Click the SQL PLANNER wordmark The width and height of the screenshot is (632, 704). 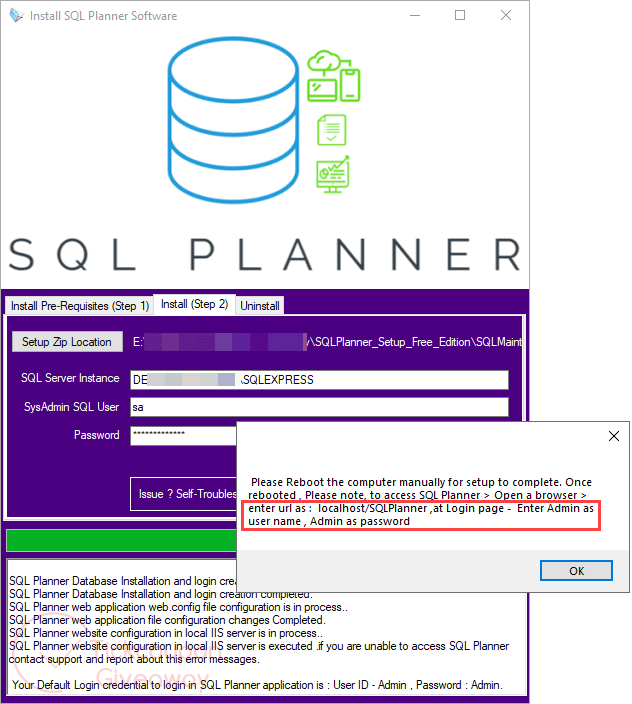coord(265,255)
